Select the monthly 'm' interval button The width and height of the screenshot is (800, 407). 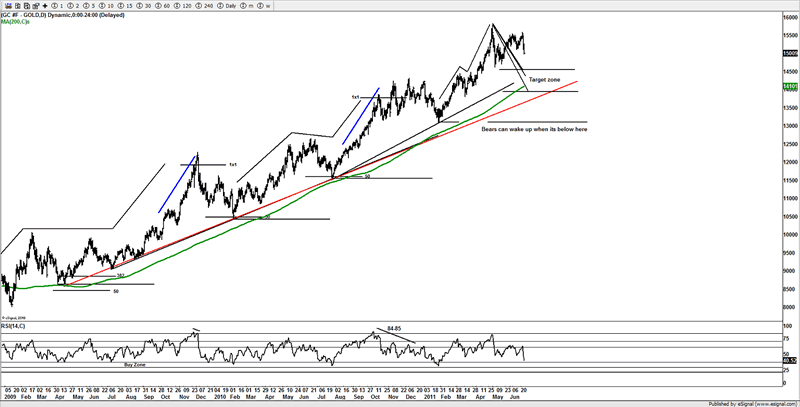(x=247, y=6)
